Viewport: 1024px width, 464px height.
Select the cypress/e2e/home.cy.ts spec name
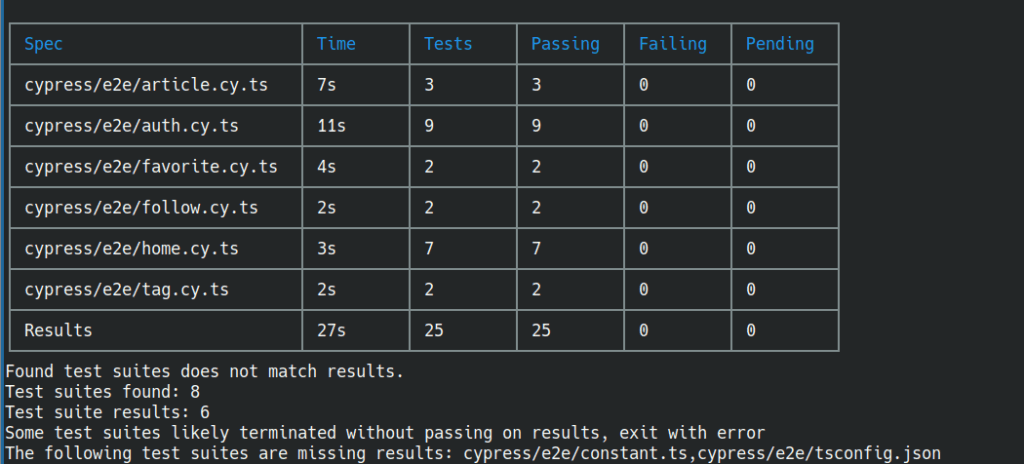point(131,248)
